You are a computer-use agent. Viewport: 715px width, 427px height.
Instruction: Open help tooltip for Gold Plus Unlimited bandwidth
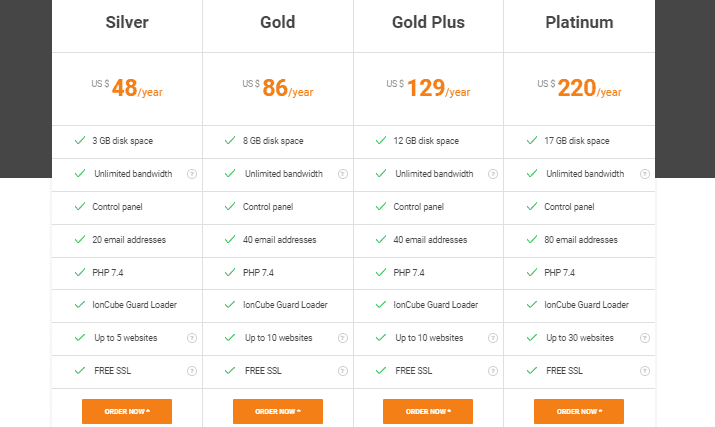[493, 174]
